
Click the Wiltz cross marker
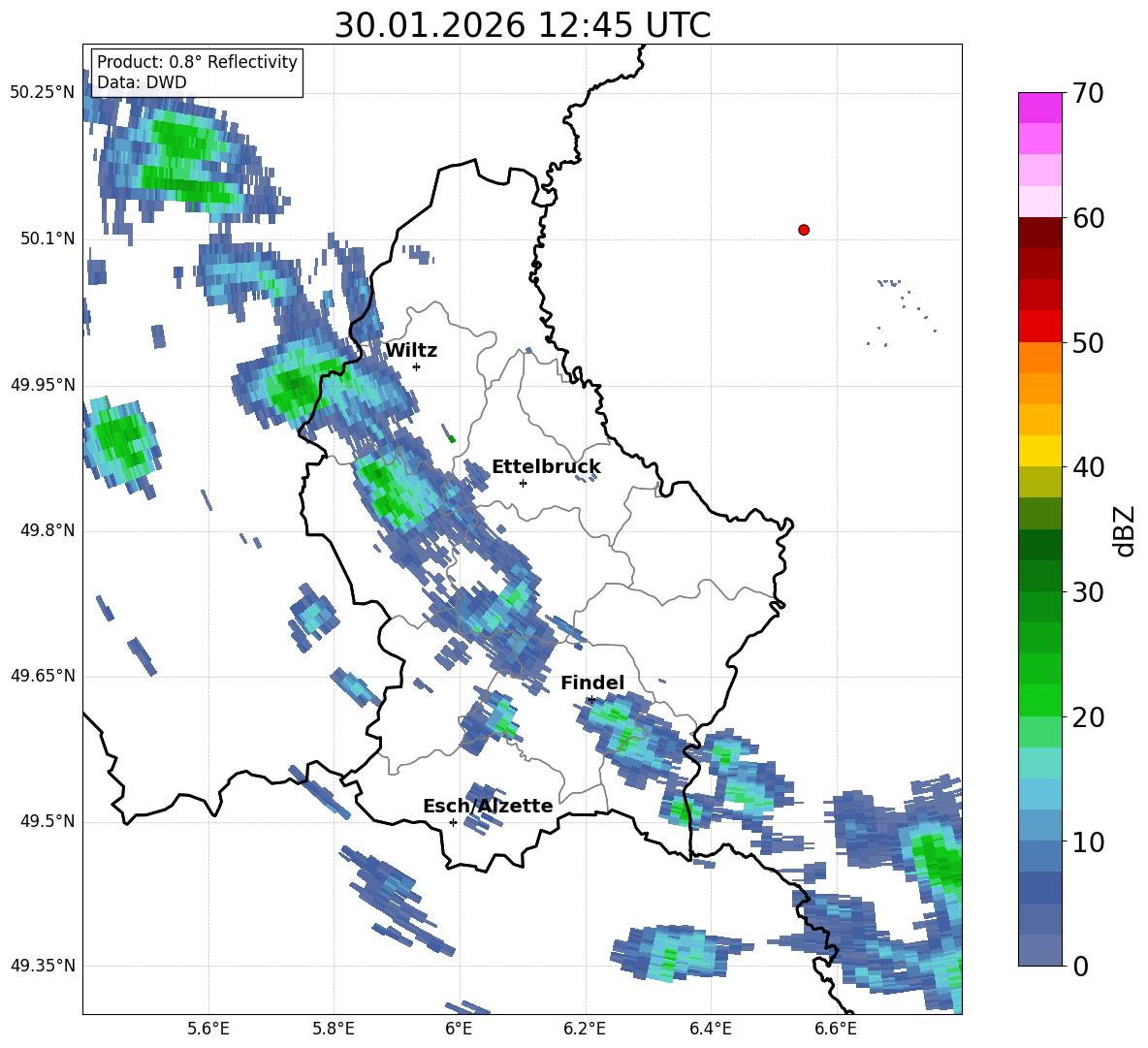point(417,366)
